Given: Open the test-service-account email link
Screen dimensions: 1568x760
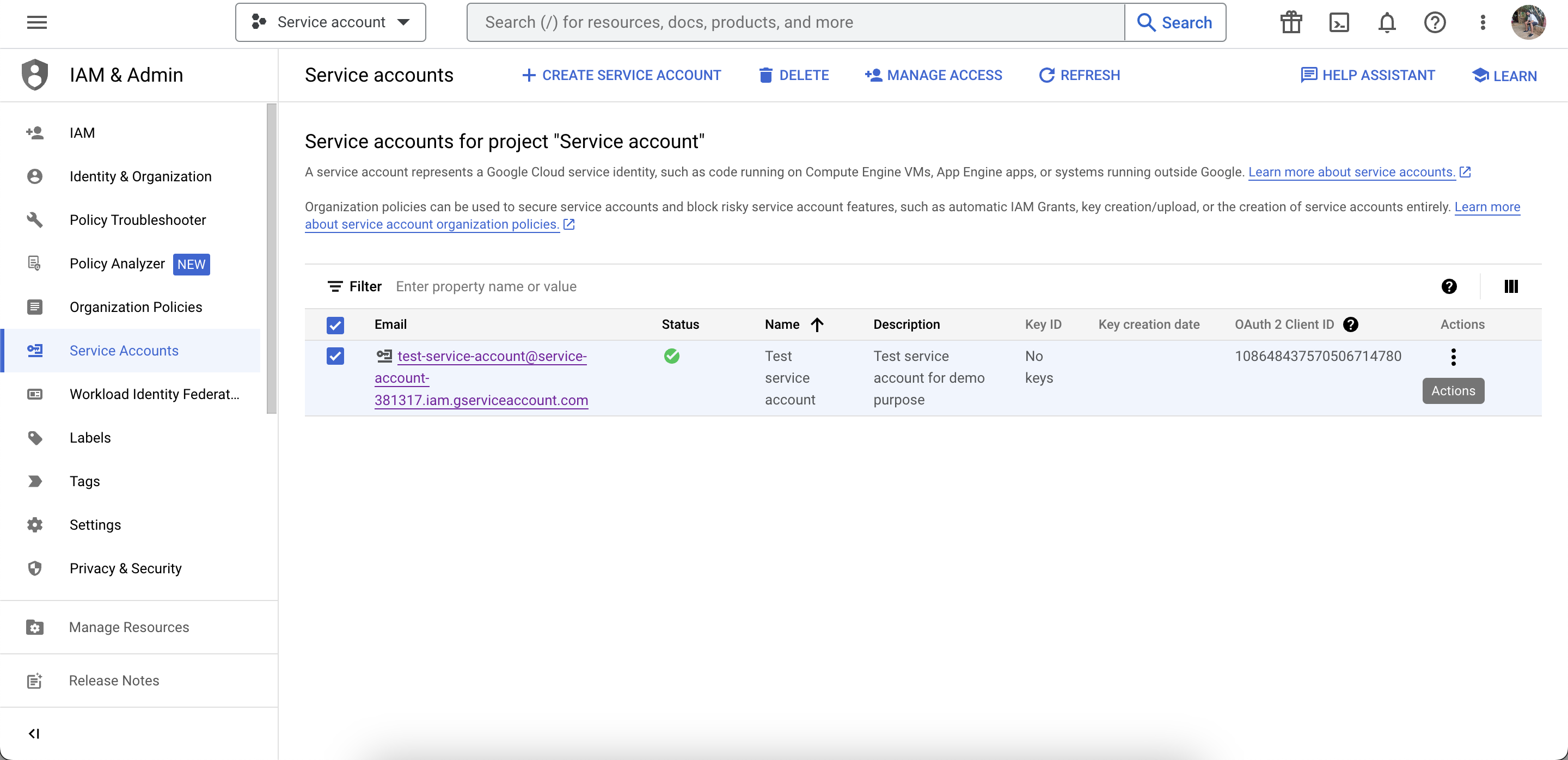Looking at the screenshot, I should coord(481,378).
